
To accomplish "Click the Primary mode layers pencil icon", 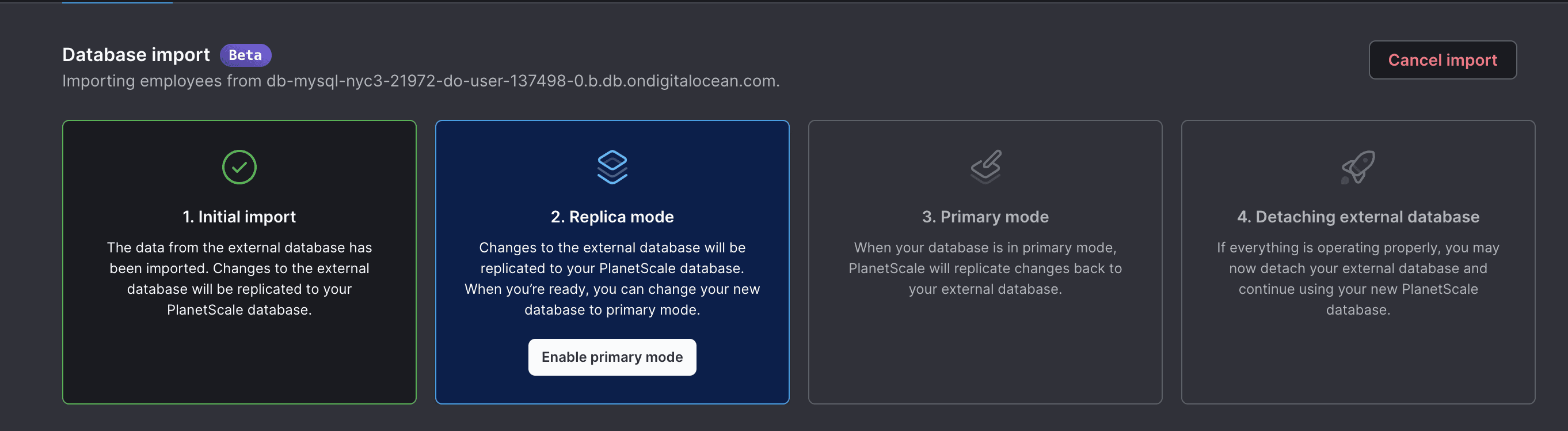I will click(985, 167).
